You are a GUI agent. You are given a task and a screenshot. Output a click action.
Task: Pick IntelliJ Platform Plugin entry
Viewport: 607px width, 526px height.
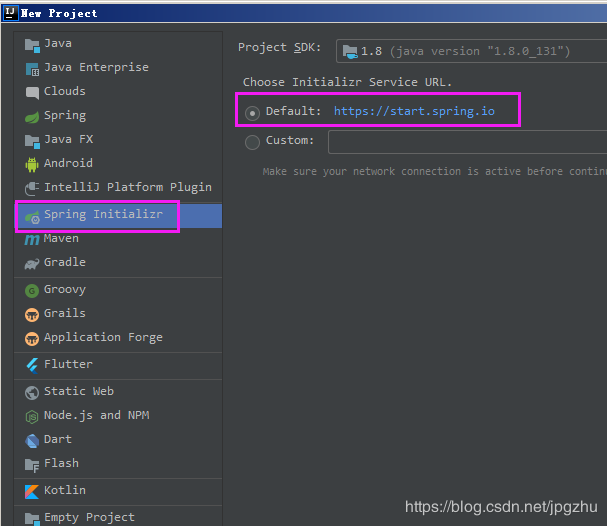(x=118, y=187)
